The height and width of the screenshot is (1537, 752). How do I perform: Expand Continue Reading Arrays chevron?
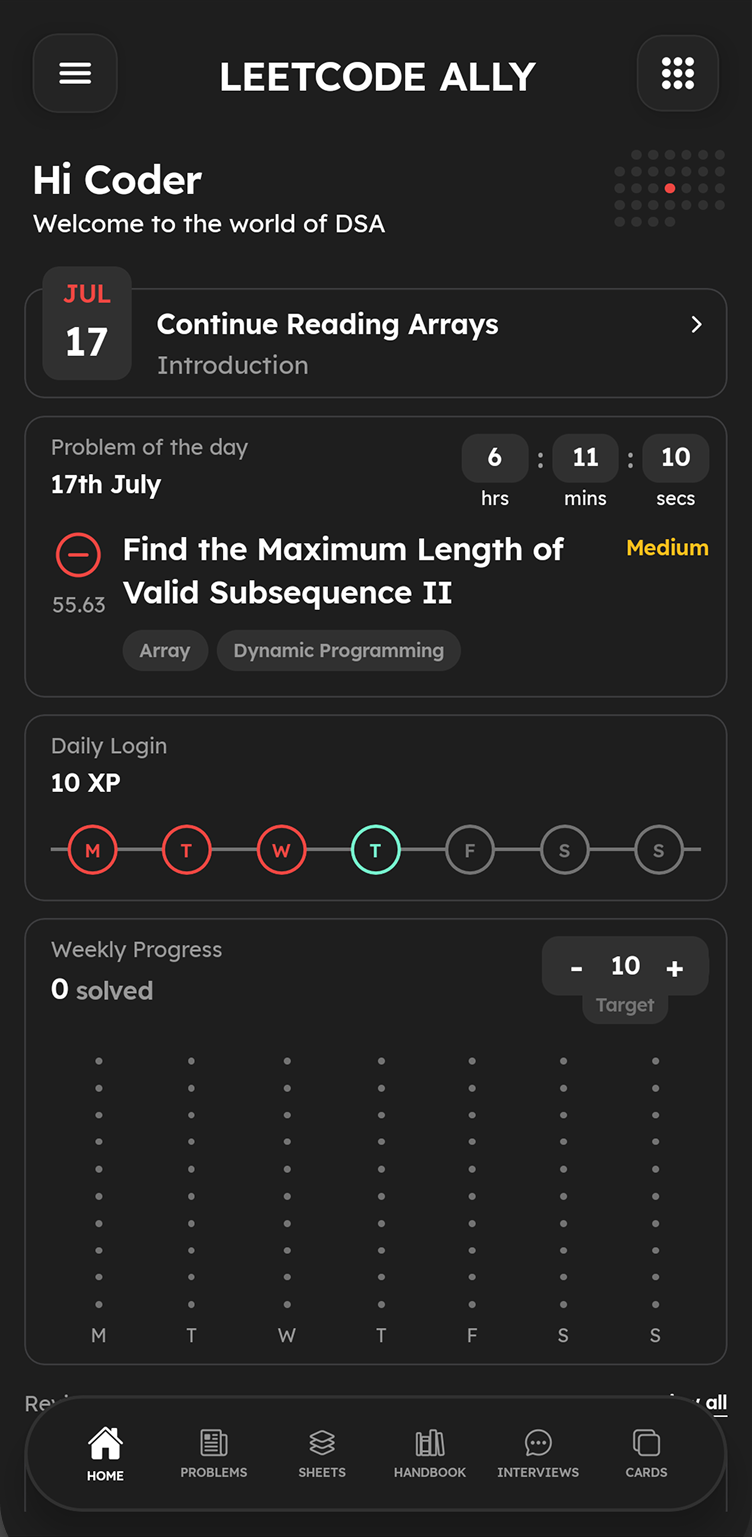(696, 325)
